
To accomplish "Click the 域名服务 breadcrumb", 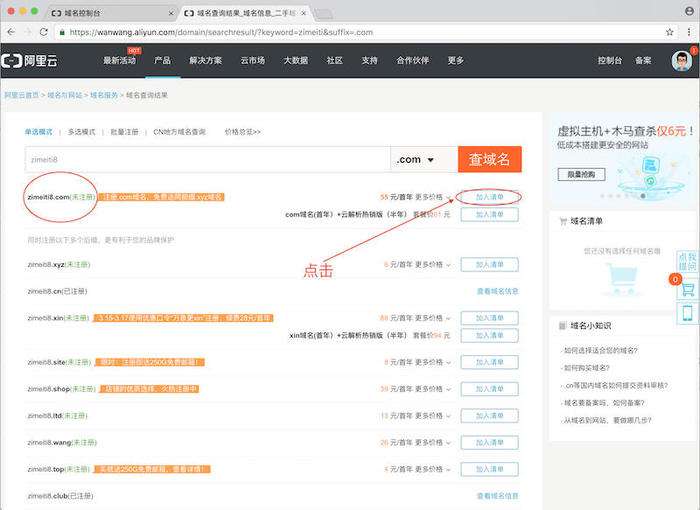I will tap(104, 95).
